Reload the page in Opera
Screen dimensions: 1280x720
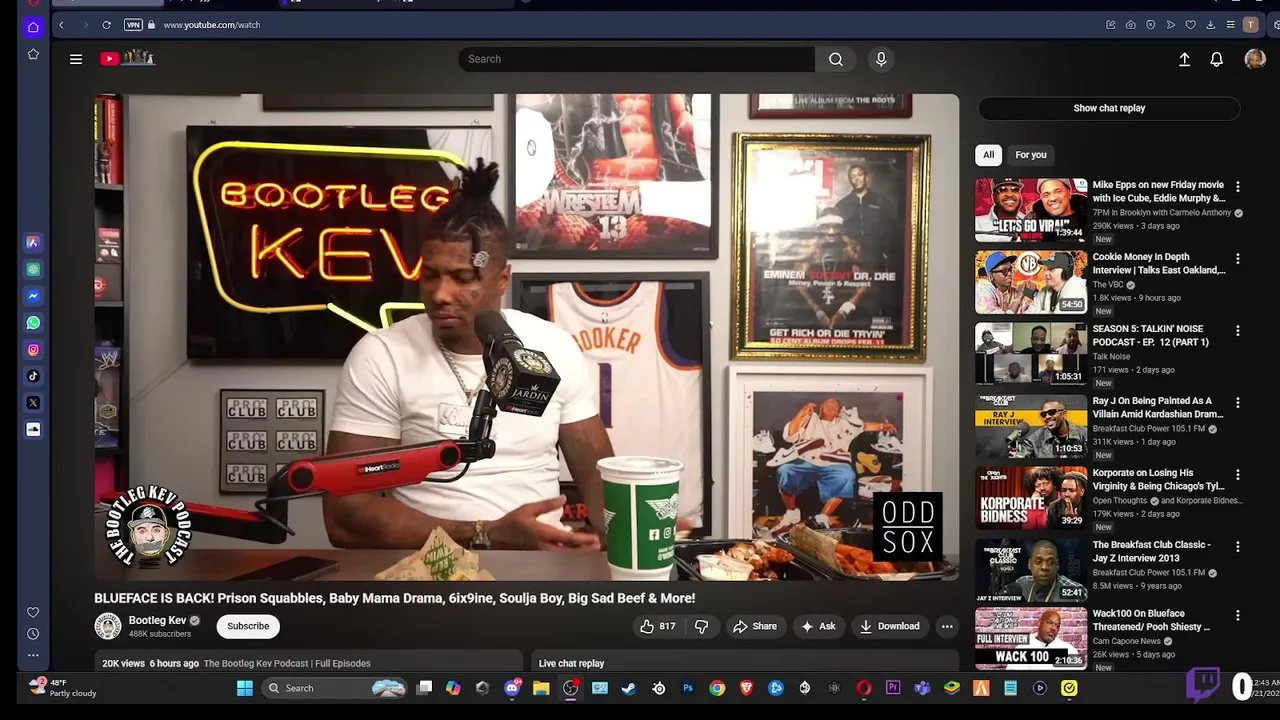click(106, 25)
